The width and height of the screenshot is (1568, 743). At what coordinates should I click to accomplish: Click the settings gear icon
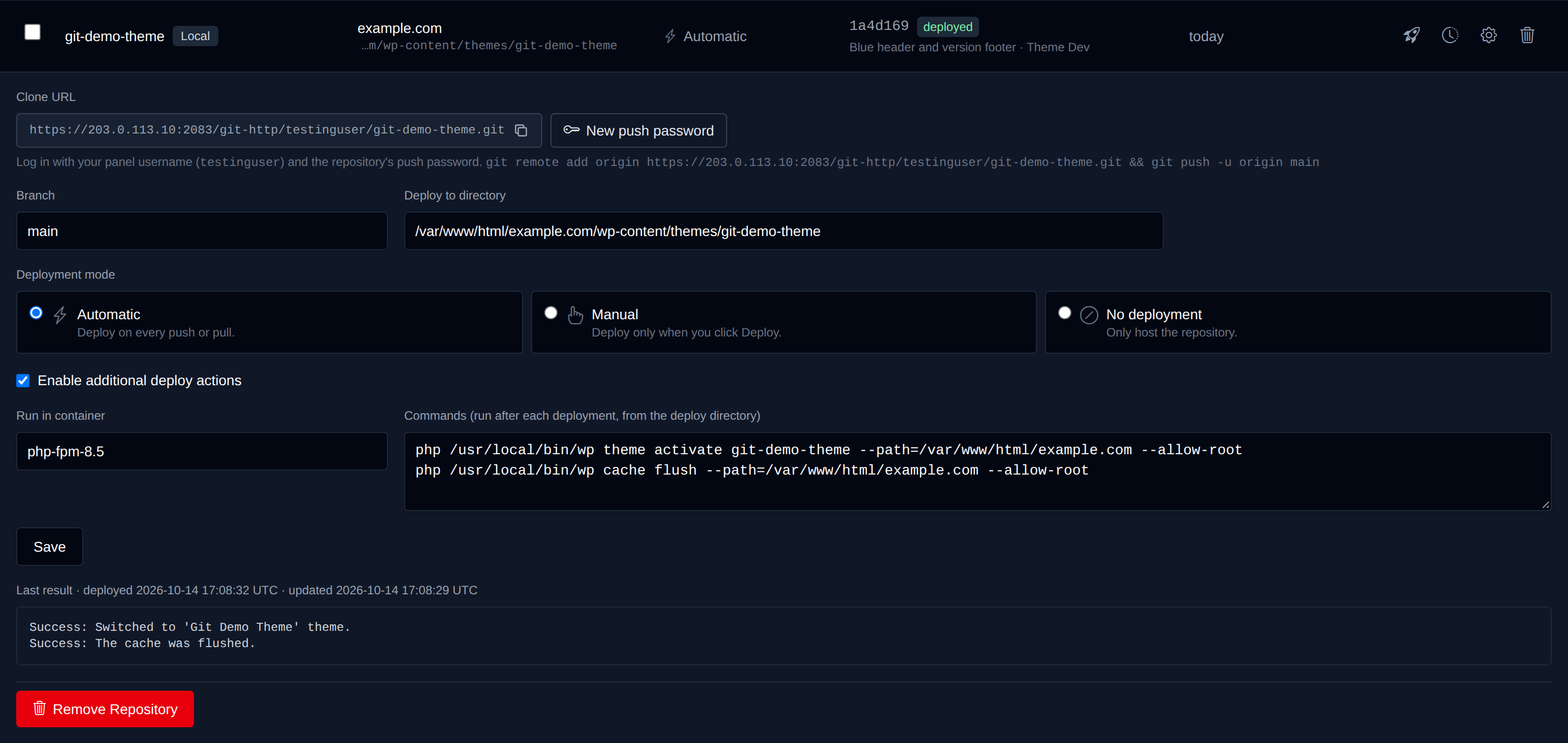pyautogui.click(x=1488, y=36)
